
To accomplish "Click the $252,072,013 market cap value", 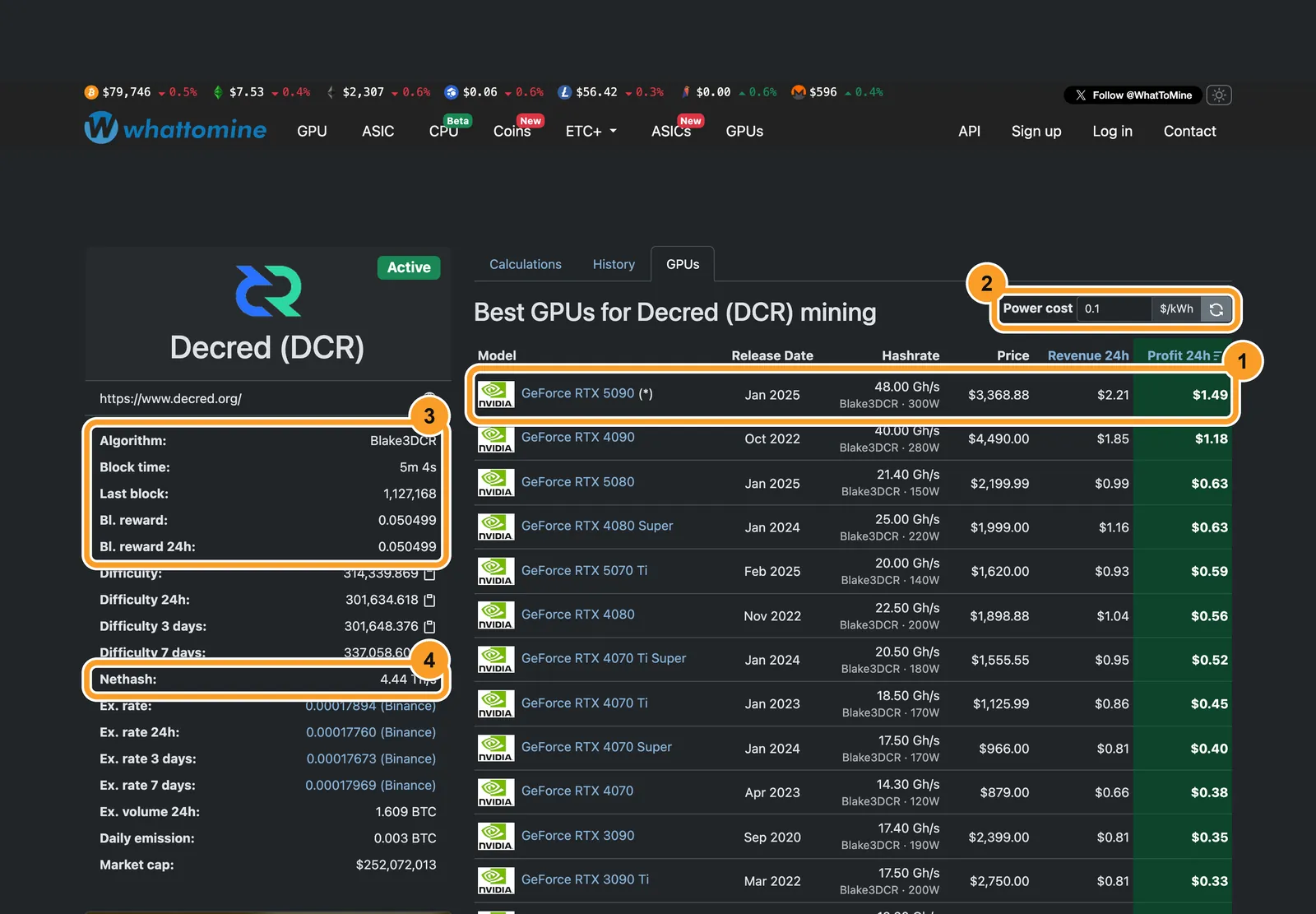I will pyautogui.click(x=396, y=865).
